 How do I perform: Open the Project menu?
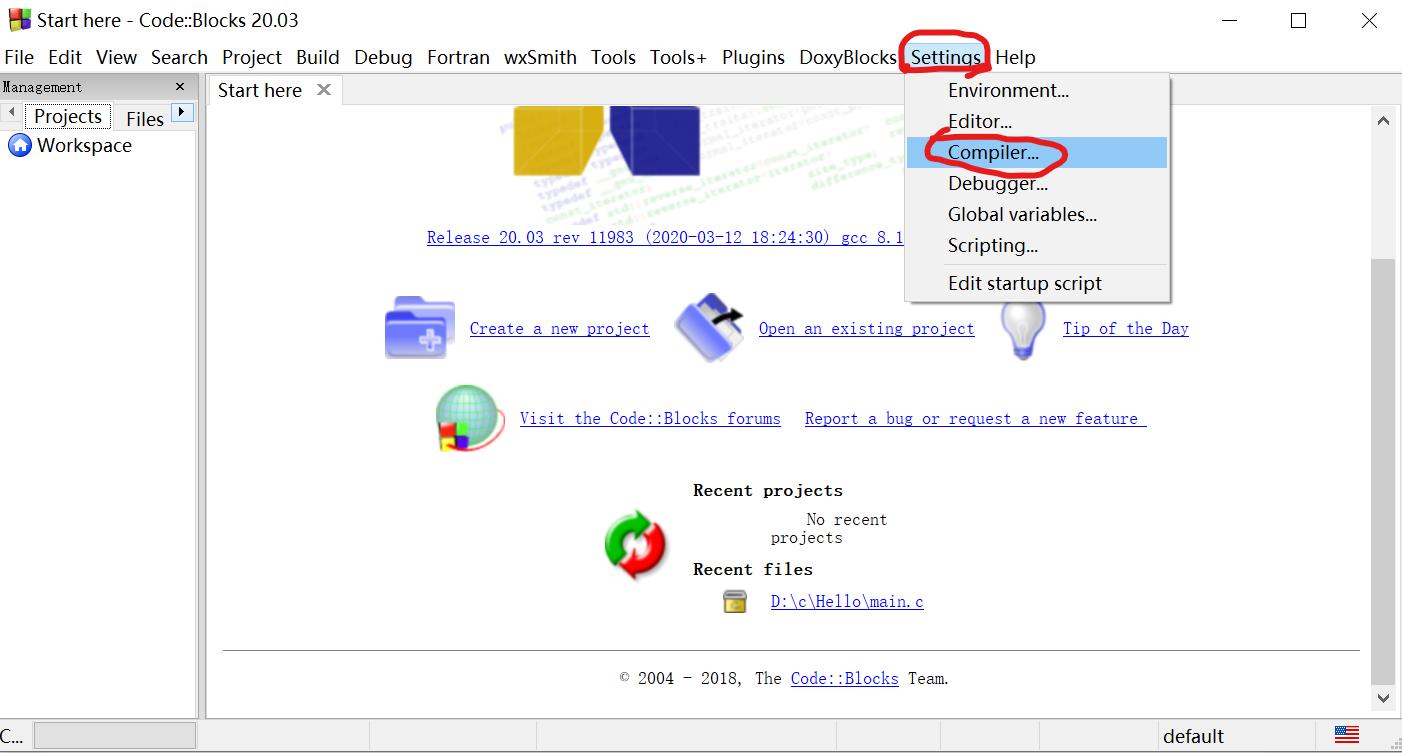point(252,57)
